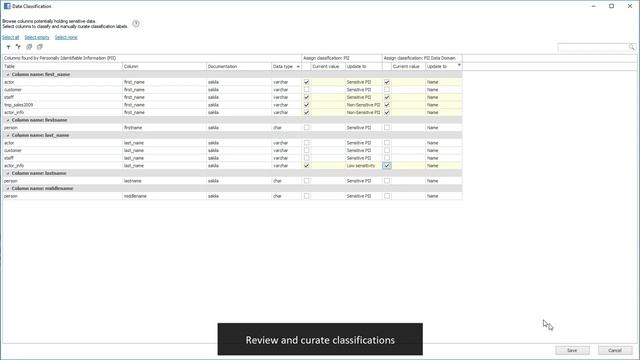The width and height of the screenshot is (640, 360).
Task: Open dropdown arrow on Data Domain Update to header
Action: click(x=459, y=66)
